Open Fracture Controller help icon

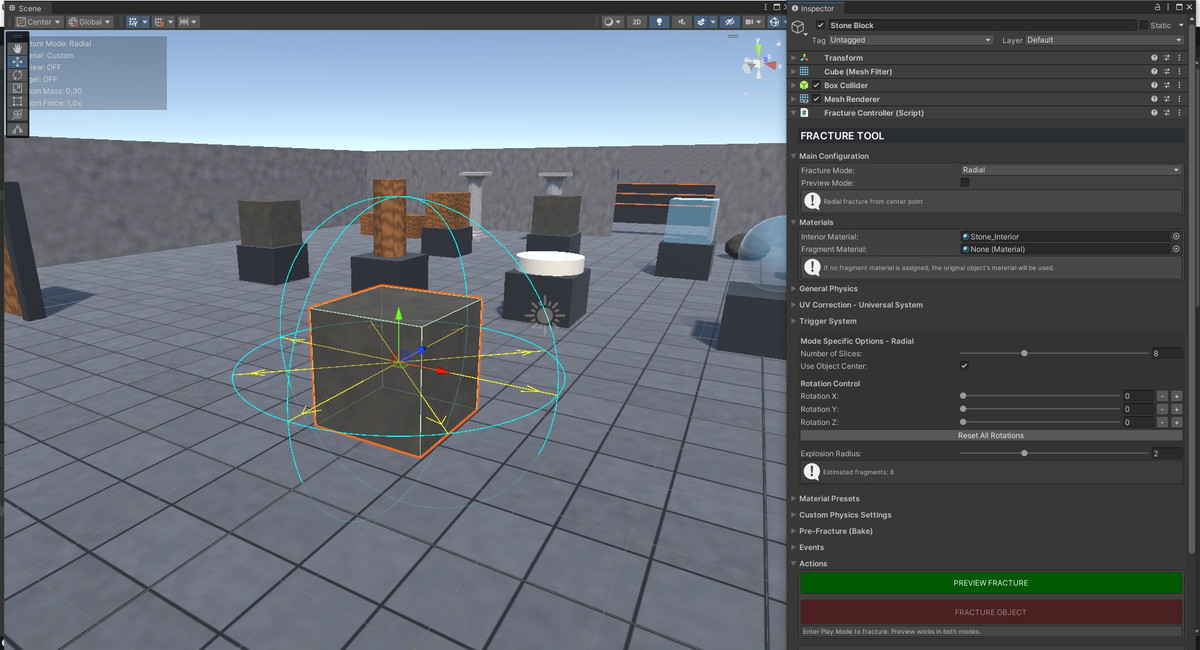[1154, 113]
